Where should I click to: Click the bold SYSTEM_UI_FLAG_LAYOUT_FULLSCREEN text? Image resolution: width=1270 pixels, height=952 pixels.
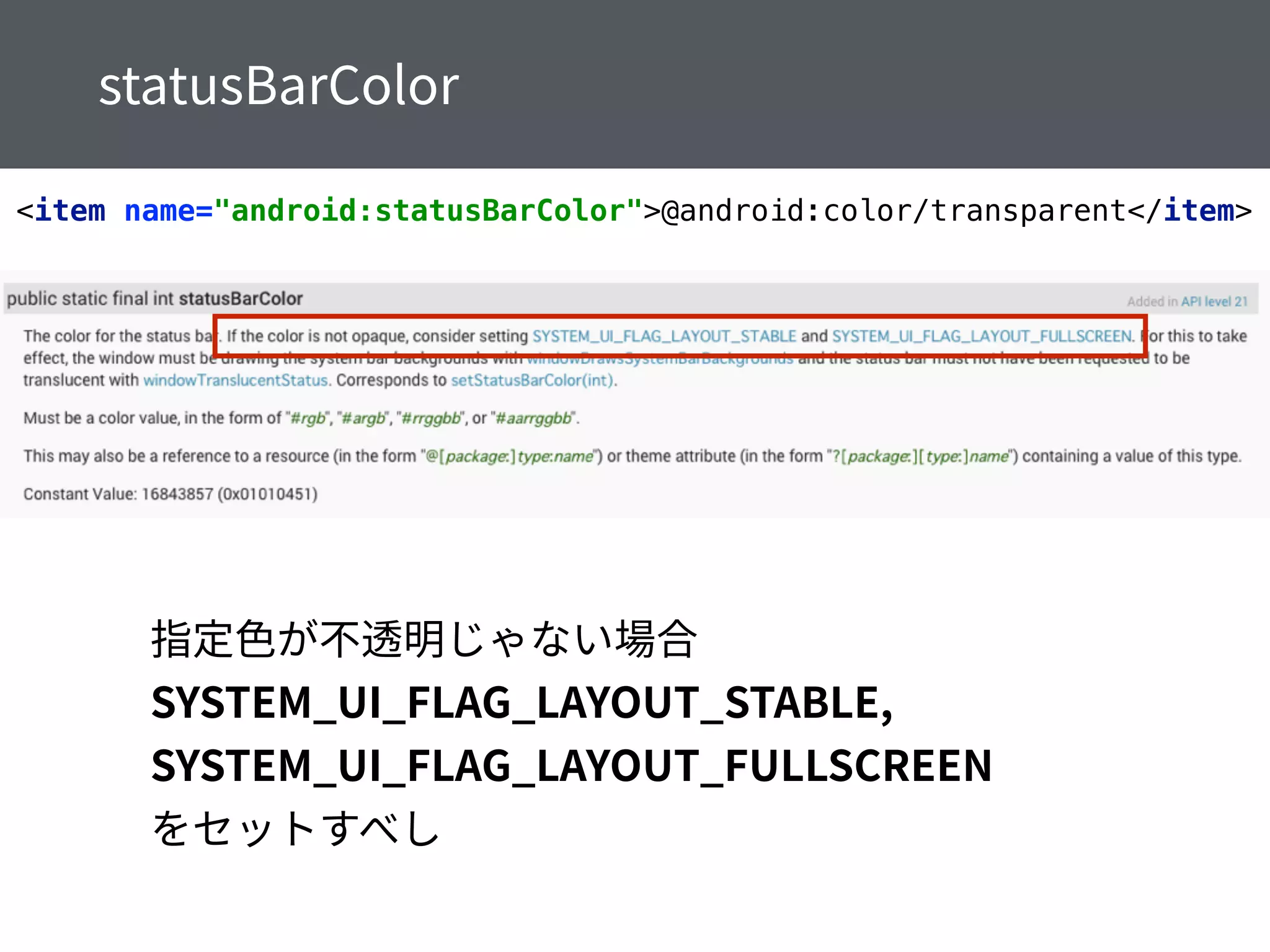pos(572,765)
